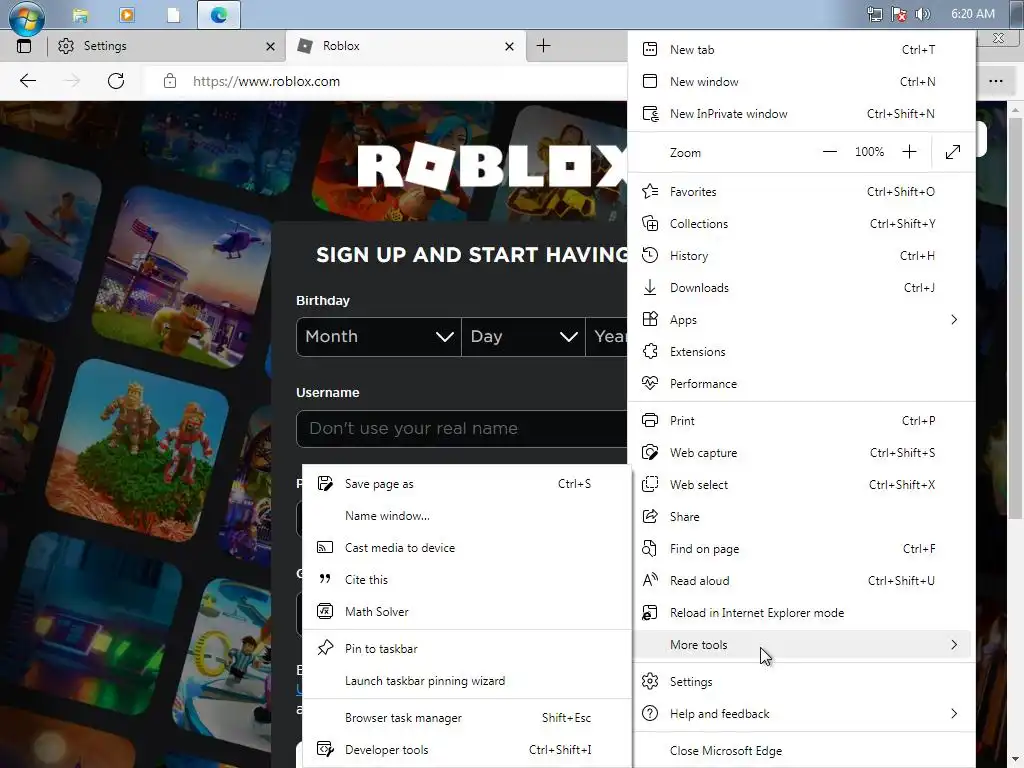Enter full screen via the zoom expand icon

click(x=953, y=152)
